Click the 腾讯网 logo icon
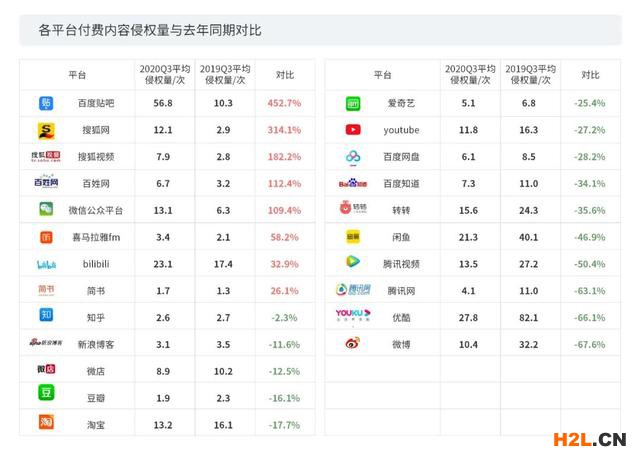Screen dimensions: 640x462 click(x=353, y=289)
